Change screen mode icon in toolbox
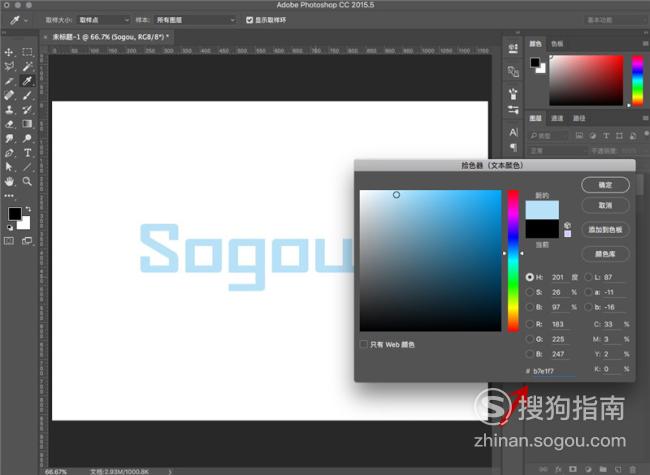The width and height of the screenshot is (650, 475). [x=27, y=241]
